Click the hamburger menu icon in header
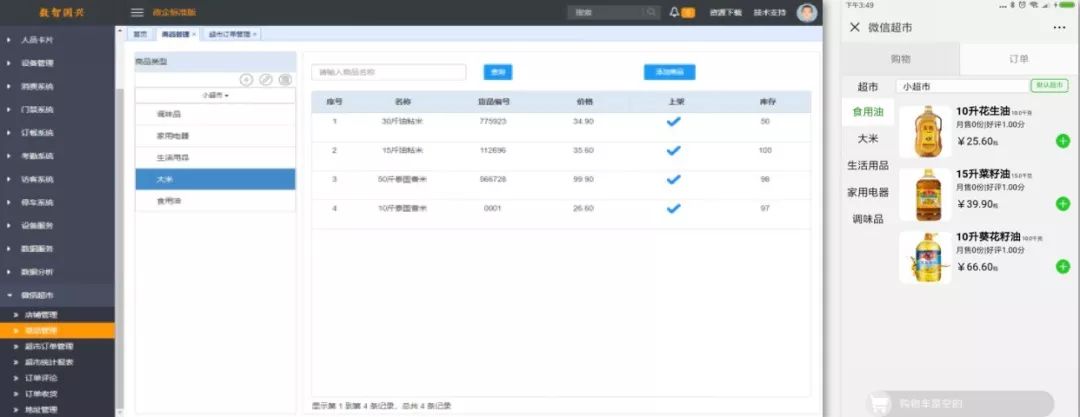 (x=137, y=12)
